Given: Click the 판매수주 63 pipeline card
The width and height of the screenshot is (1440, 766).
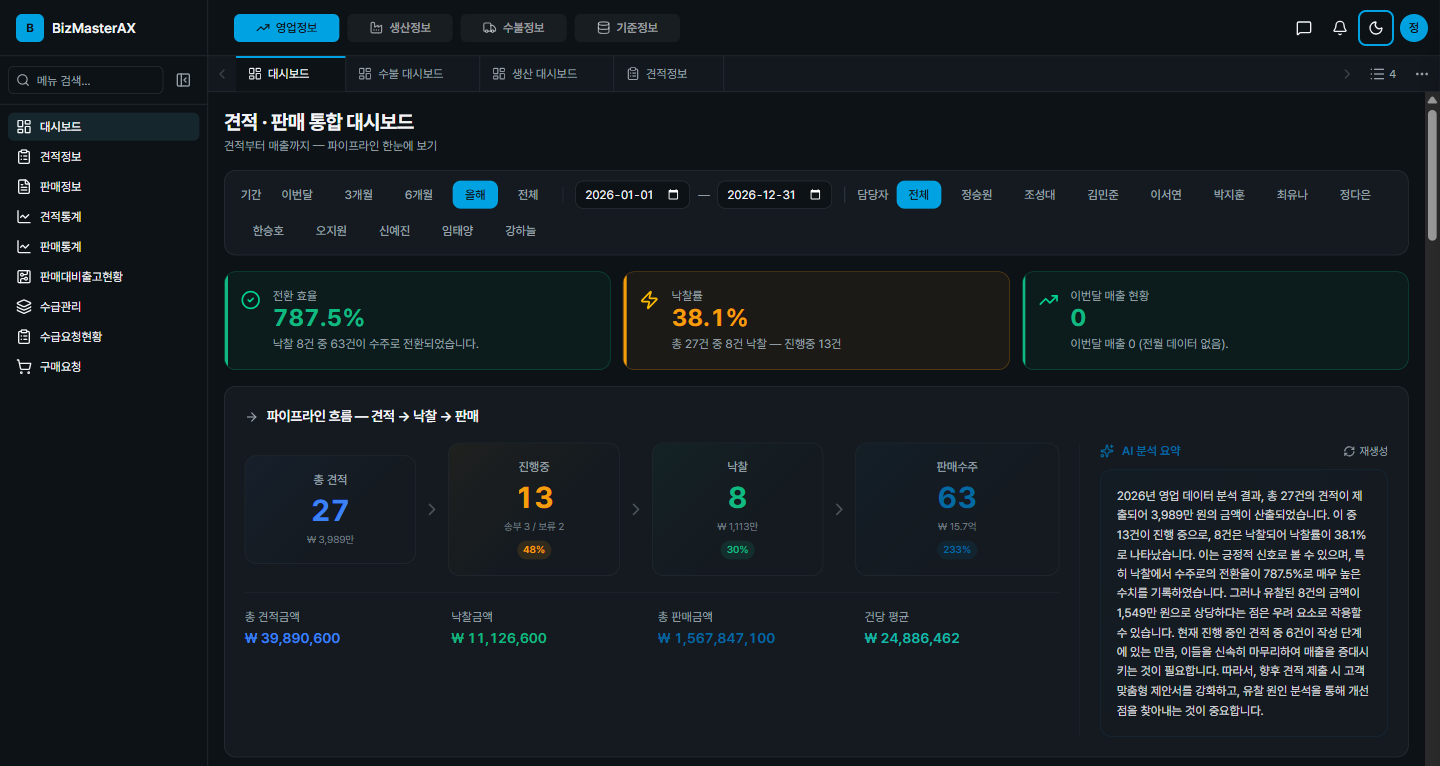Looking at the screenshot, I should [957, 509].
